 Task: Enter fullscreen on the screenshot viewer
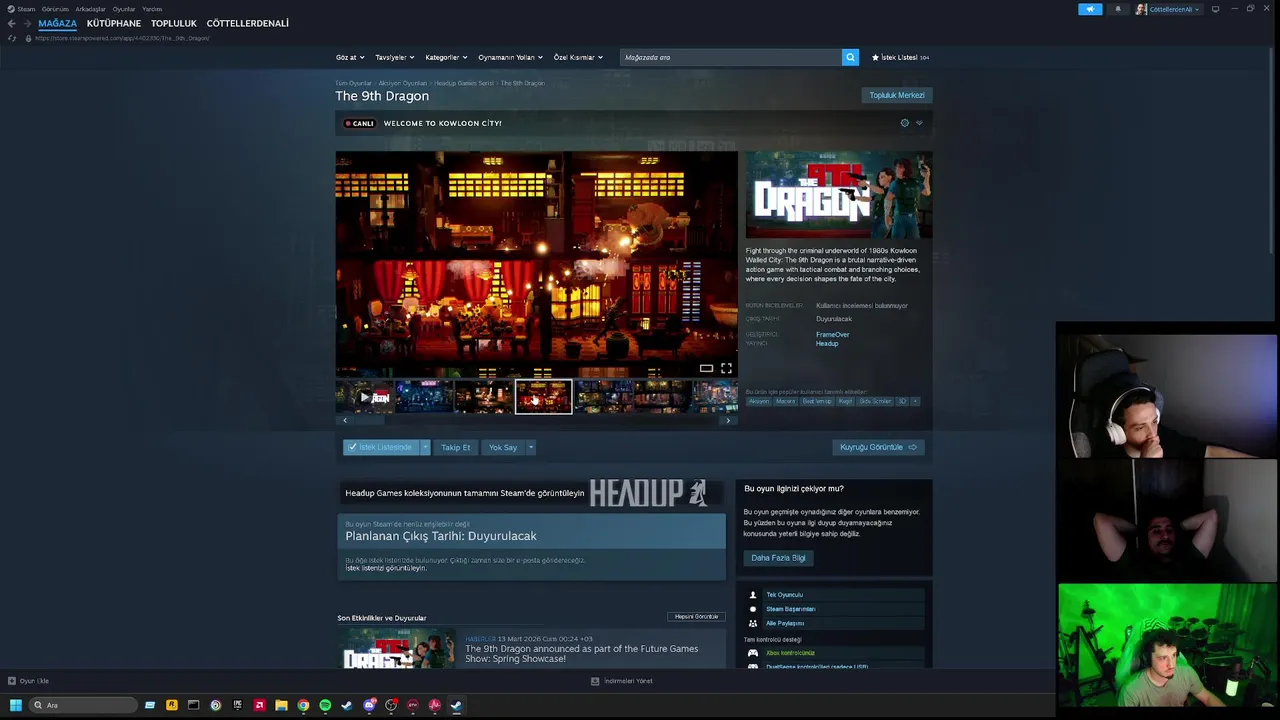[x=726, y=368]
